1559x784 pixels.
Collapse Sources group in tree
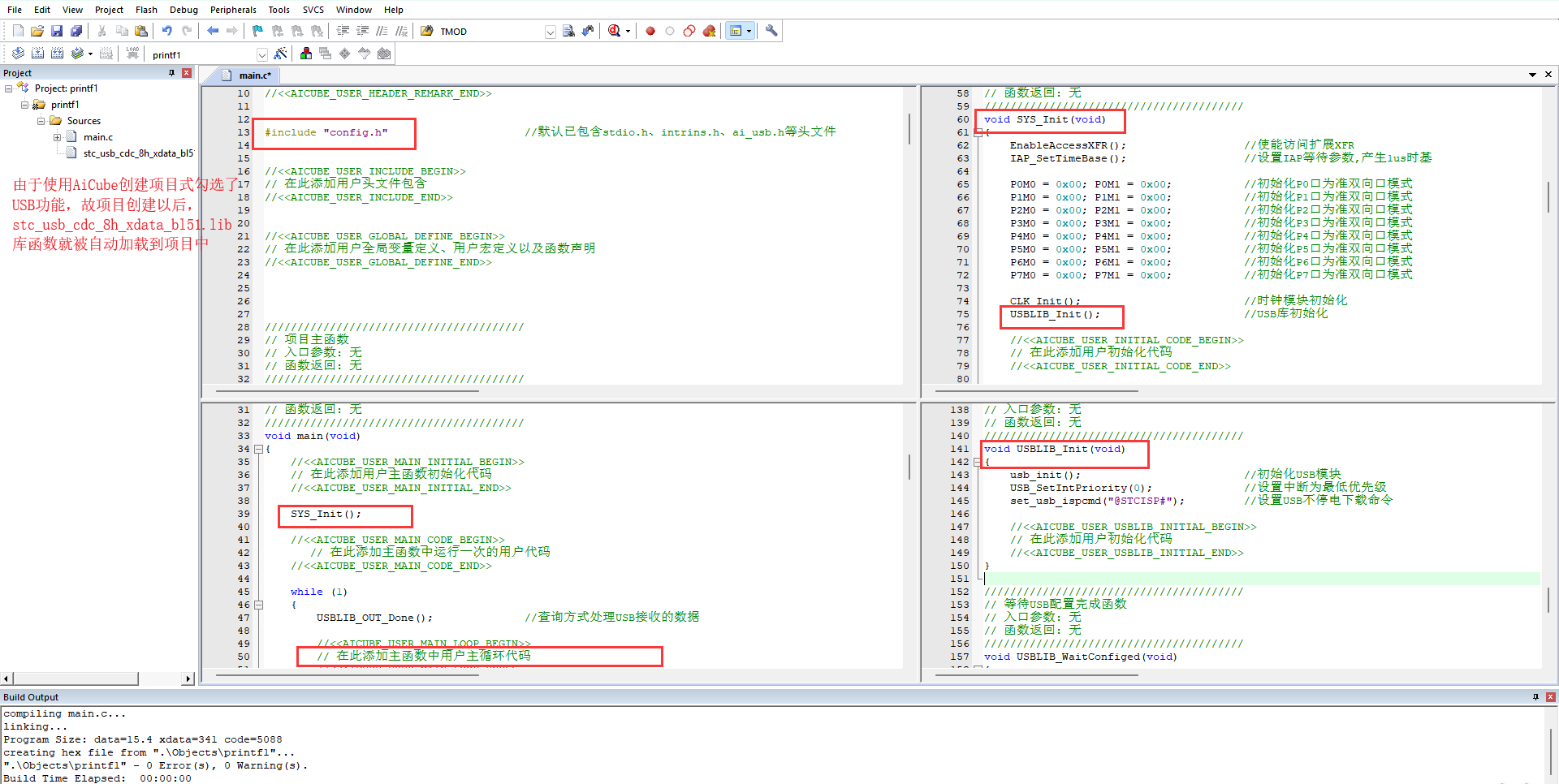[x=41, y=121]
